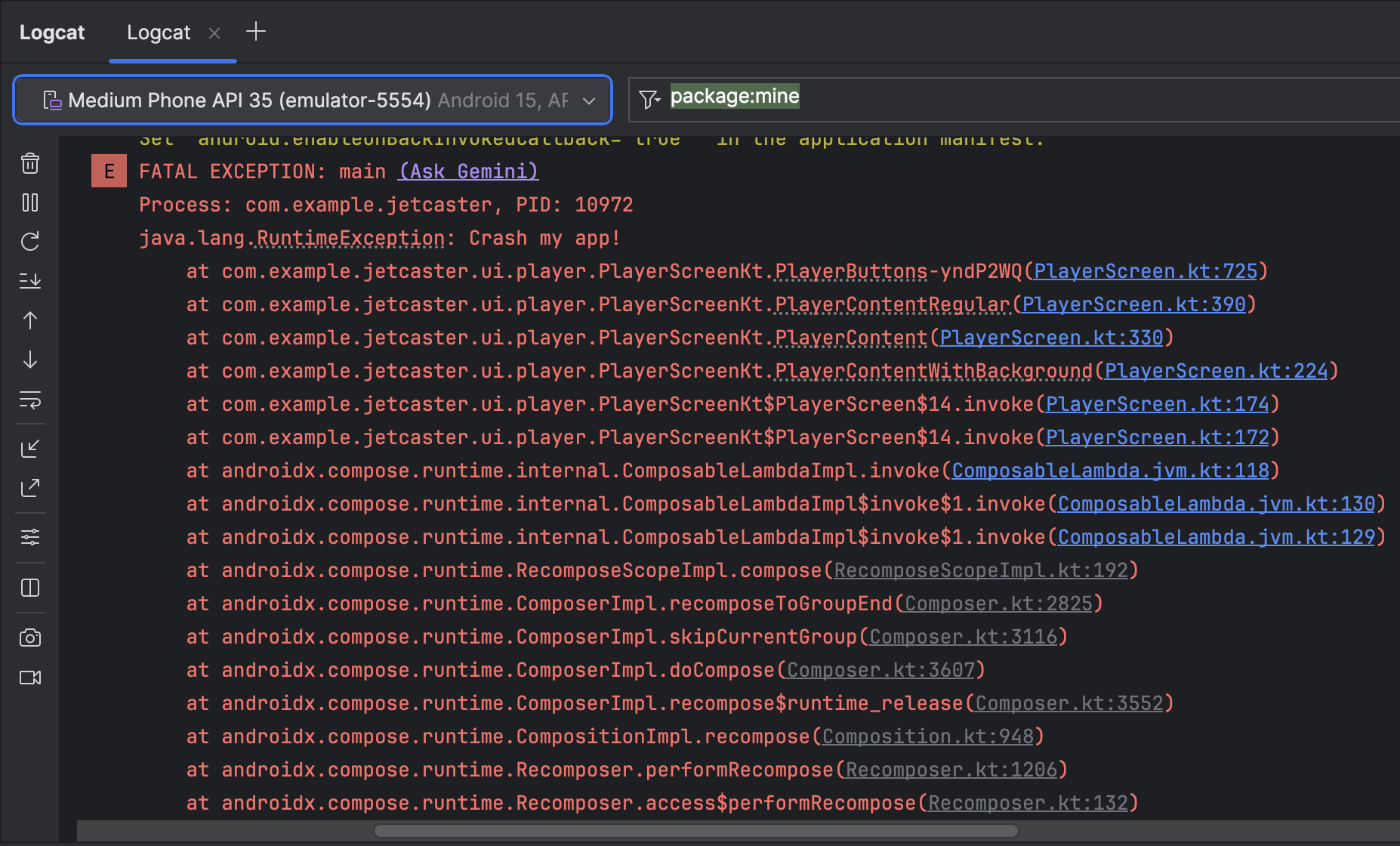This screenshot has width=1400, height=846.
Task: Restart Logcat with the circular arrow icon
Action: pos(30,242)
